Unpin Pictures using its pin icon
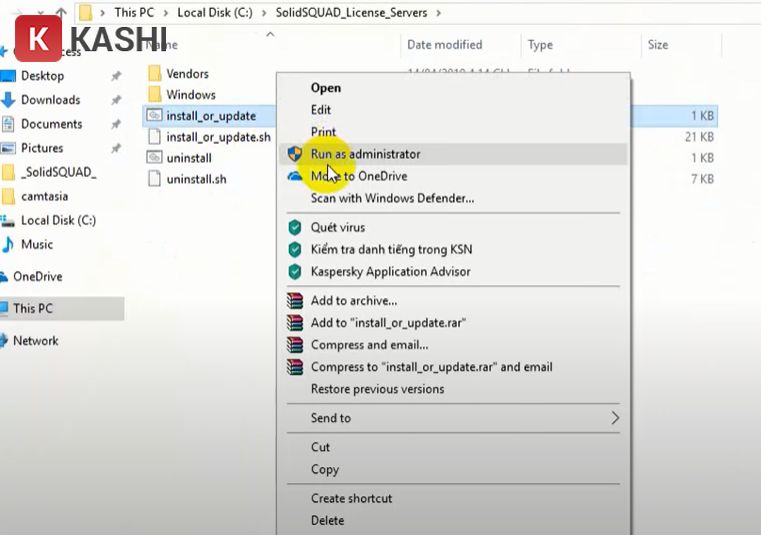 116,148
